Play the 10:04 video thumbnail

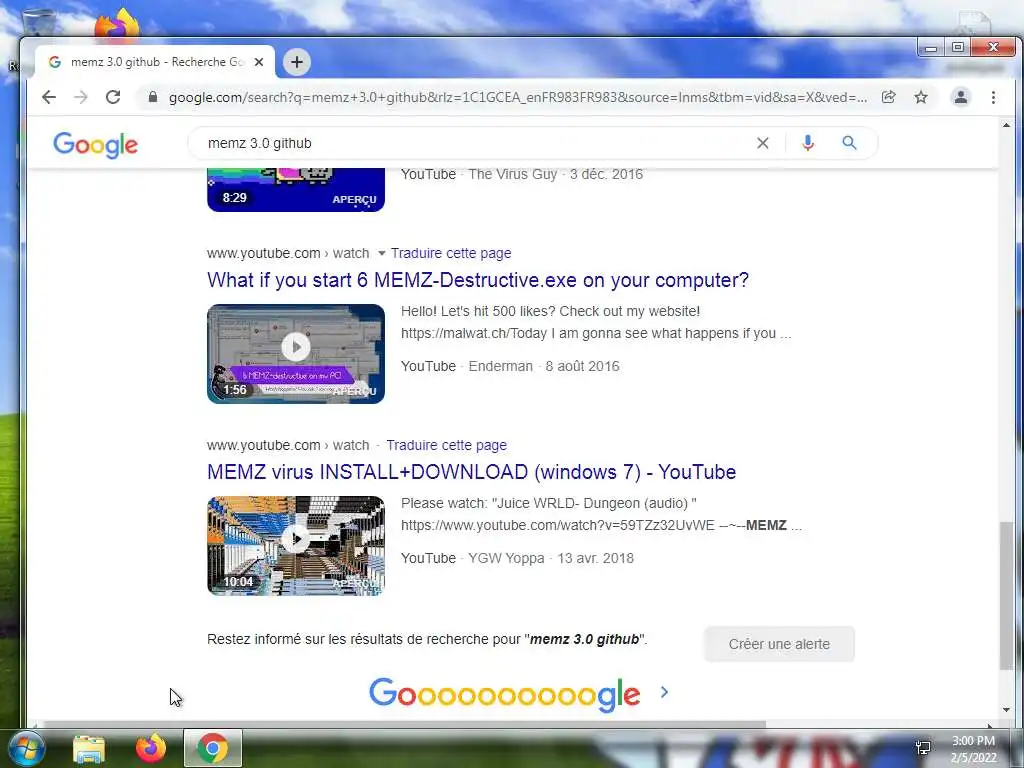(296, 546)
